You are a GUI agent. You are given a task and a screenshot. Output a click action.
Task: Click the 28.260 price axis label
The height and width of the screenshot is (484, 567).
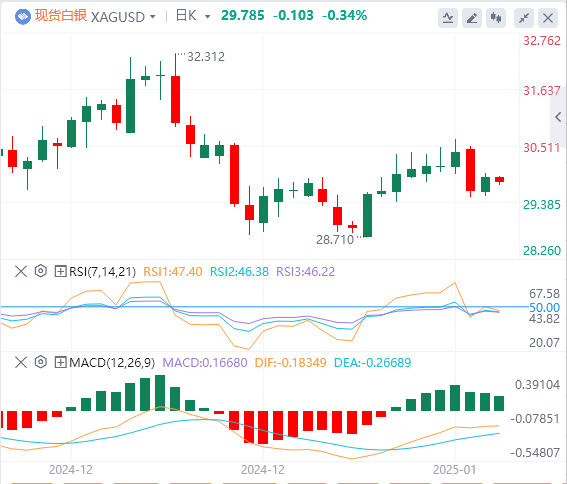pyautogui.click(x=542, y=250)
